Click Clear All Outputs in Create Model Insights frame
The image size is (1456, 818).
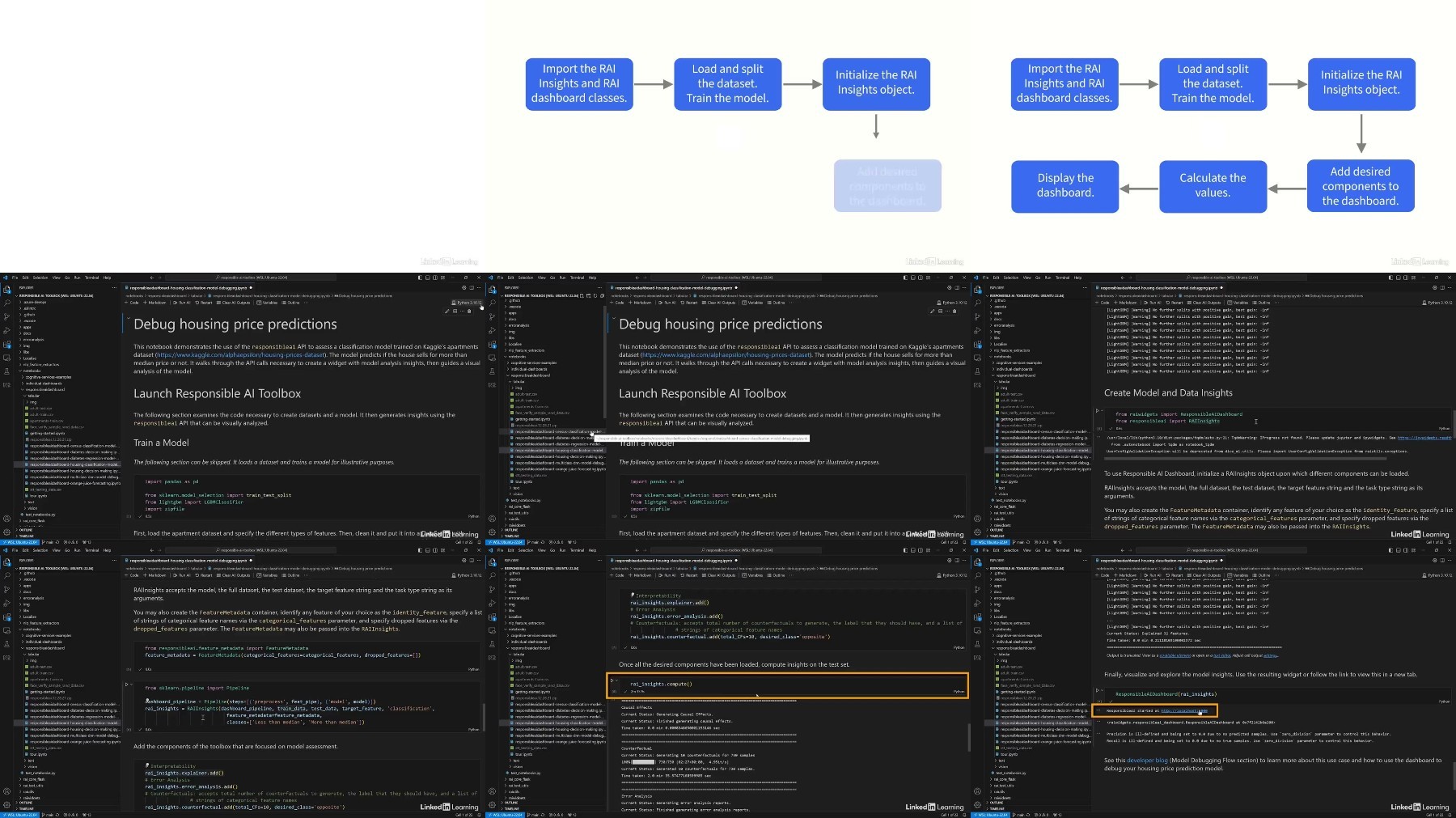[1204, 303]
